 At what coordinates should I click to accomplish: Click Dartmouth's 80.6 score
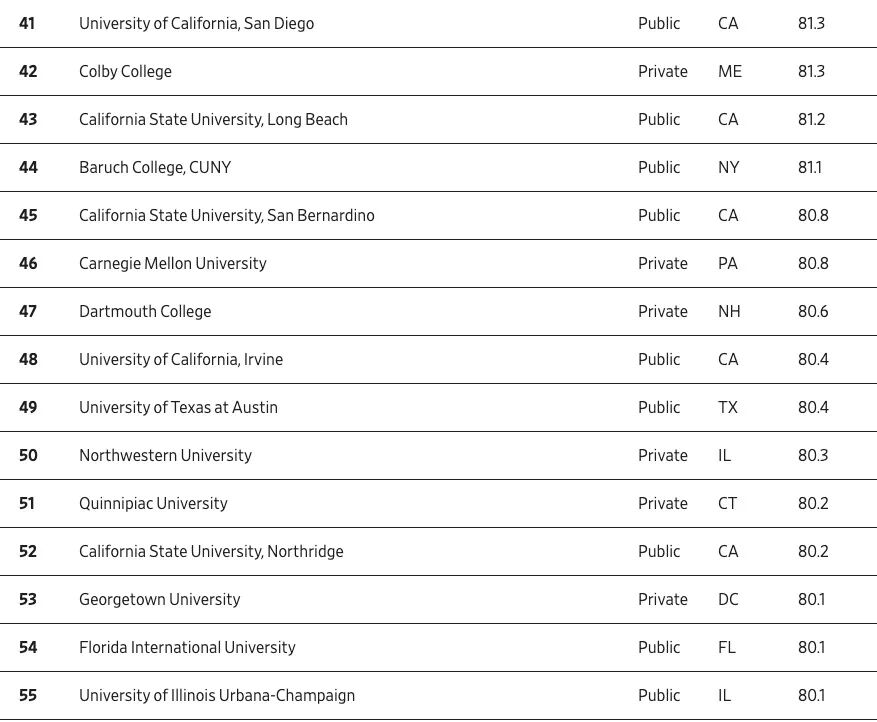[x=813, y=311]
